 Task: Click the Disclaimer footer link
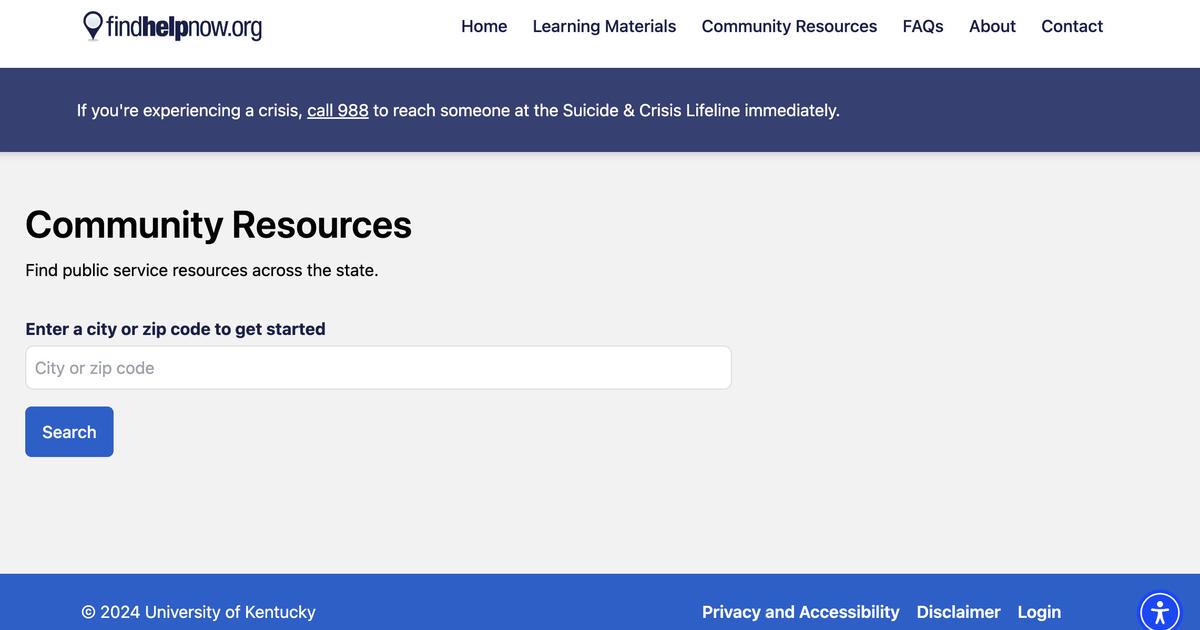point(958,611)
